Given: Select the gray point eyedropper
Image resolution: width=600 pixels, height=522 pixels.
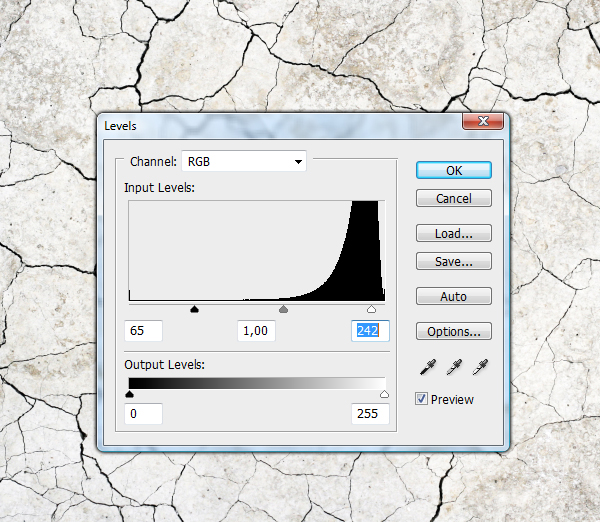Looking at the screenshot, I should (x=454, y=367).
